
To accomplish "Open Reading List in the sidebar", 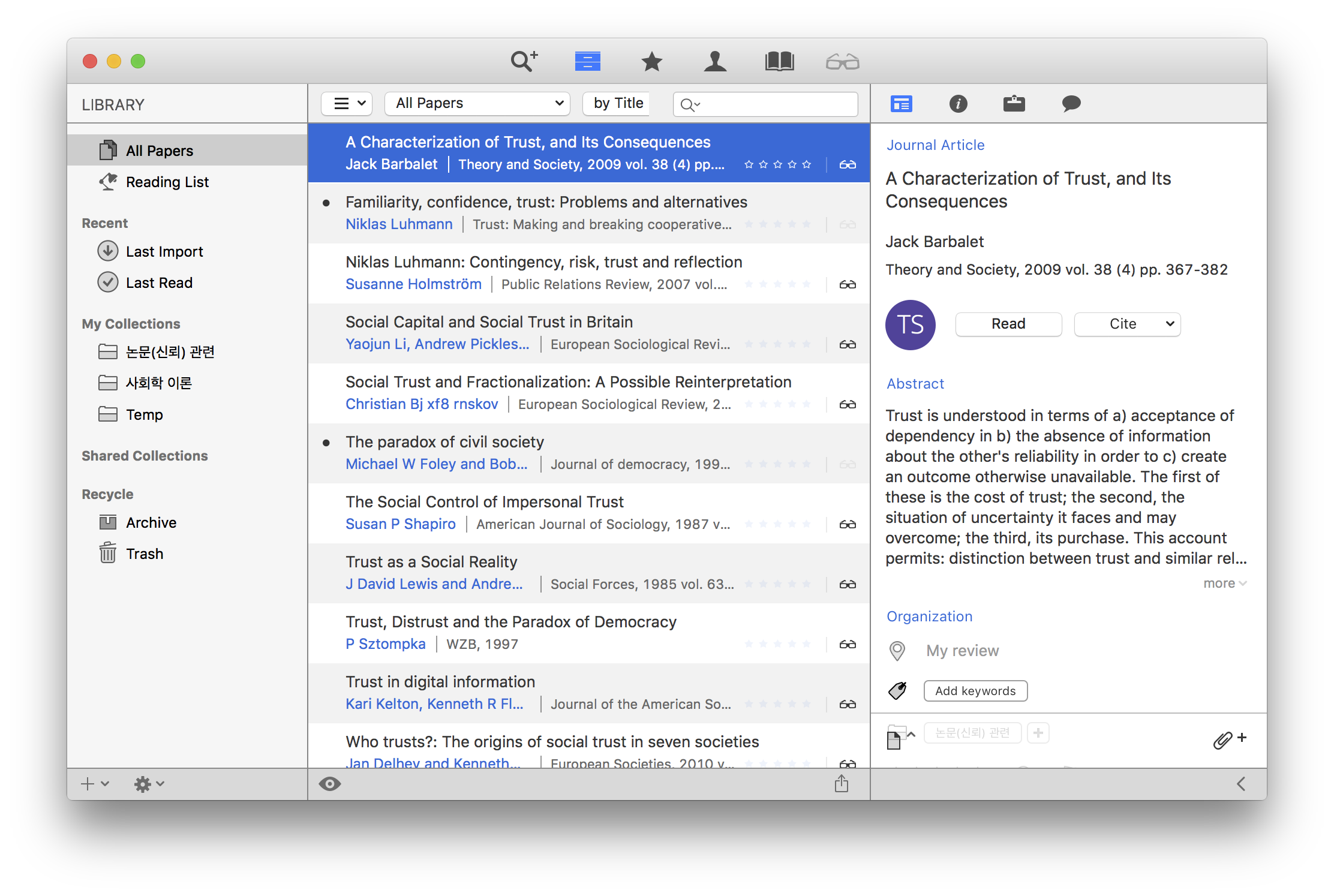I will click(x=187, y=182).
